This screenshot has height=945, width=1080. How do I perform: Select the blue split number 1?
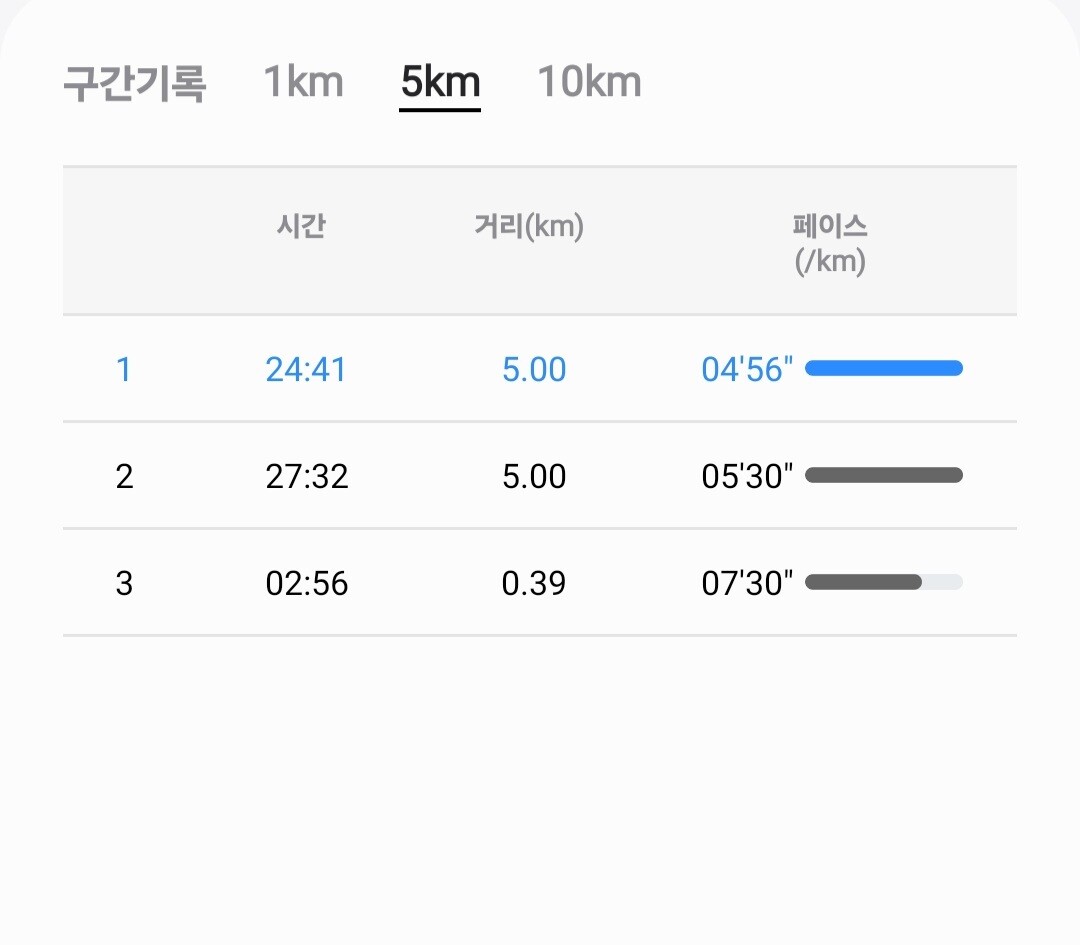(124, 370)
